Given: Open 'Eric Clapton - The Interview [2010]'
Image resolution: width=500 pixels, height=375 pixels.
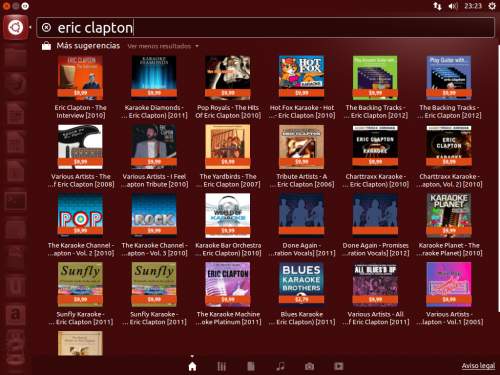Looking at the screenshot, I should (x=80, y=88).
